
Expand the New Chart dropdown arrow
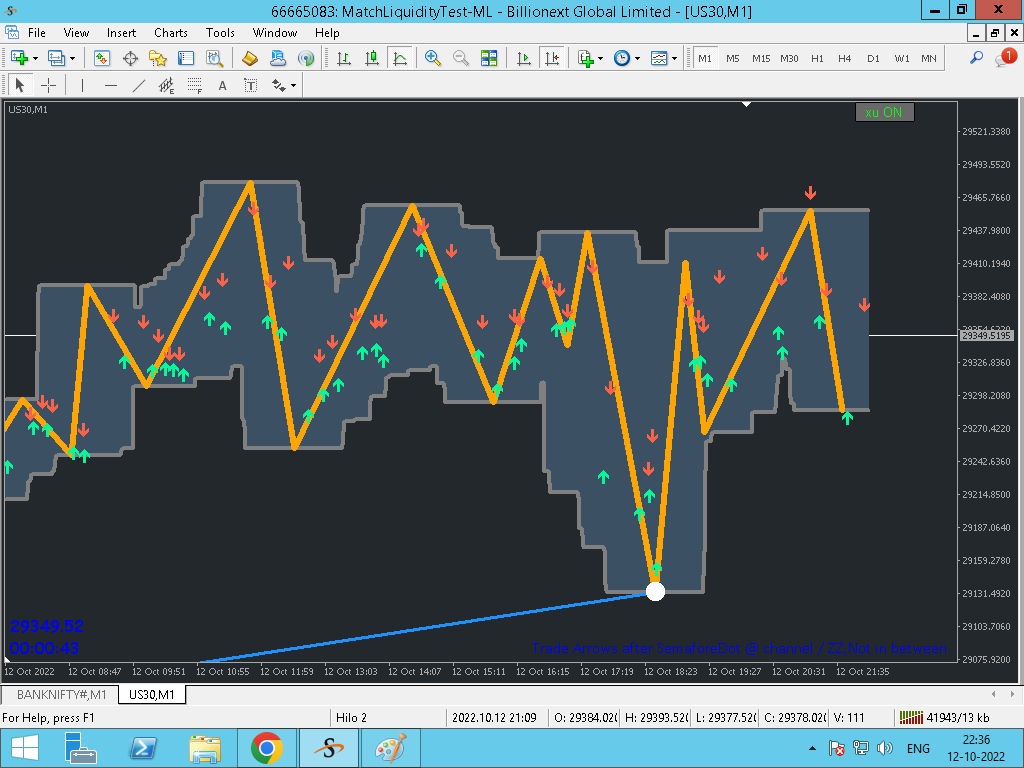pyautogui.click(x=35, y=58)
